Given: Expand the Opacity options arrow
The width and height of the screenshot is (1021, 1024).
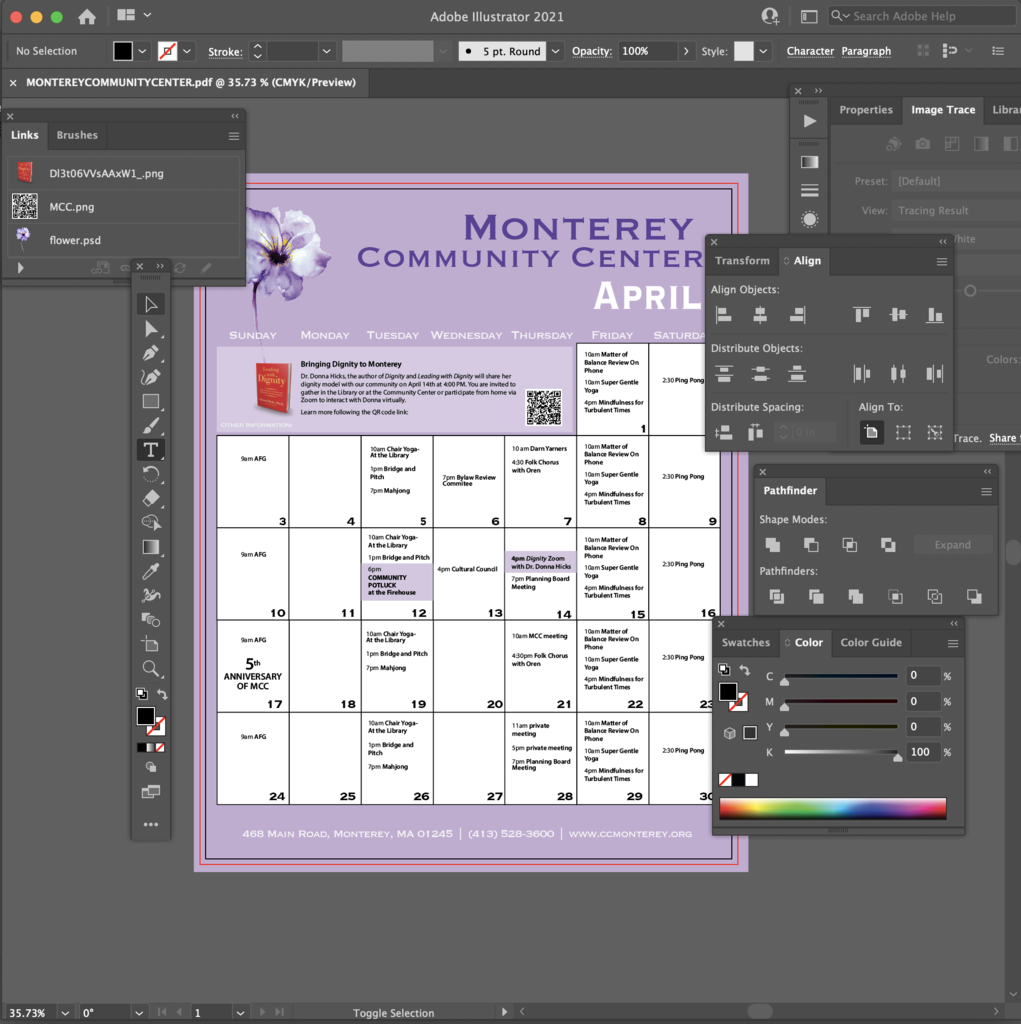Looking at the screenshot, I should coord(686,51).
